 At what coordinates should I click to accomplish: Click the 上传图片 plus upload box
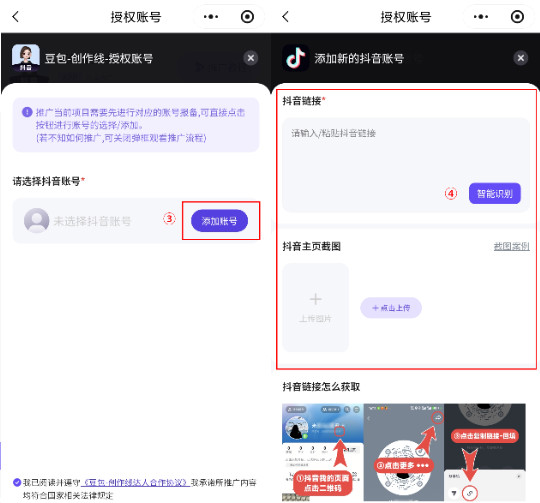point(315,307)
